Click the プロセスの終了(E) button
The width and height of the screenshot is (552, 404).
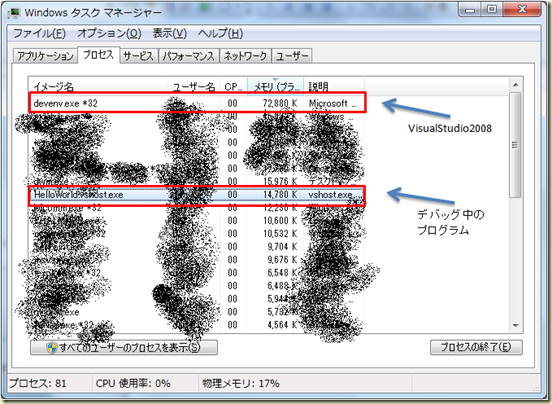pos(476,347)
